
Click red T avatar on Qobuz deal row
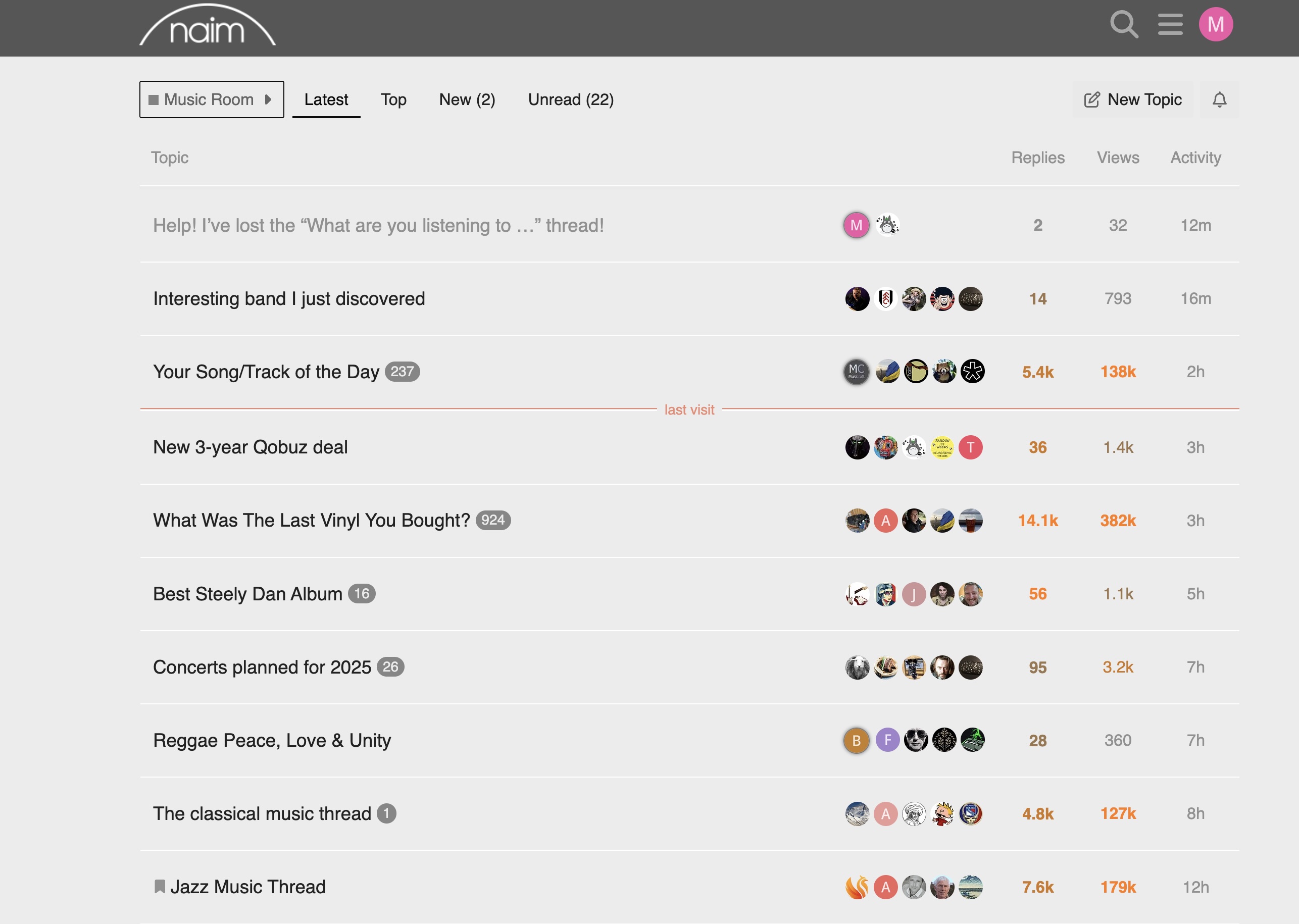point(970,447)
